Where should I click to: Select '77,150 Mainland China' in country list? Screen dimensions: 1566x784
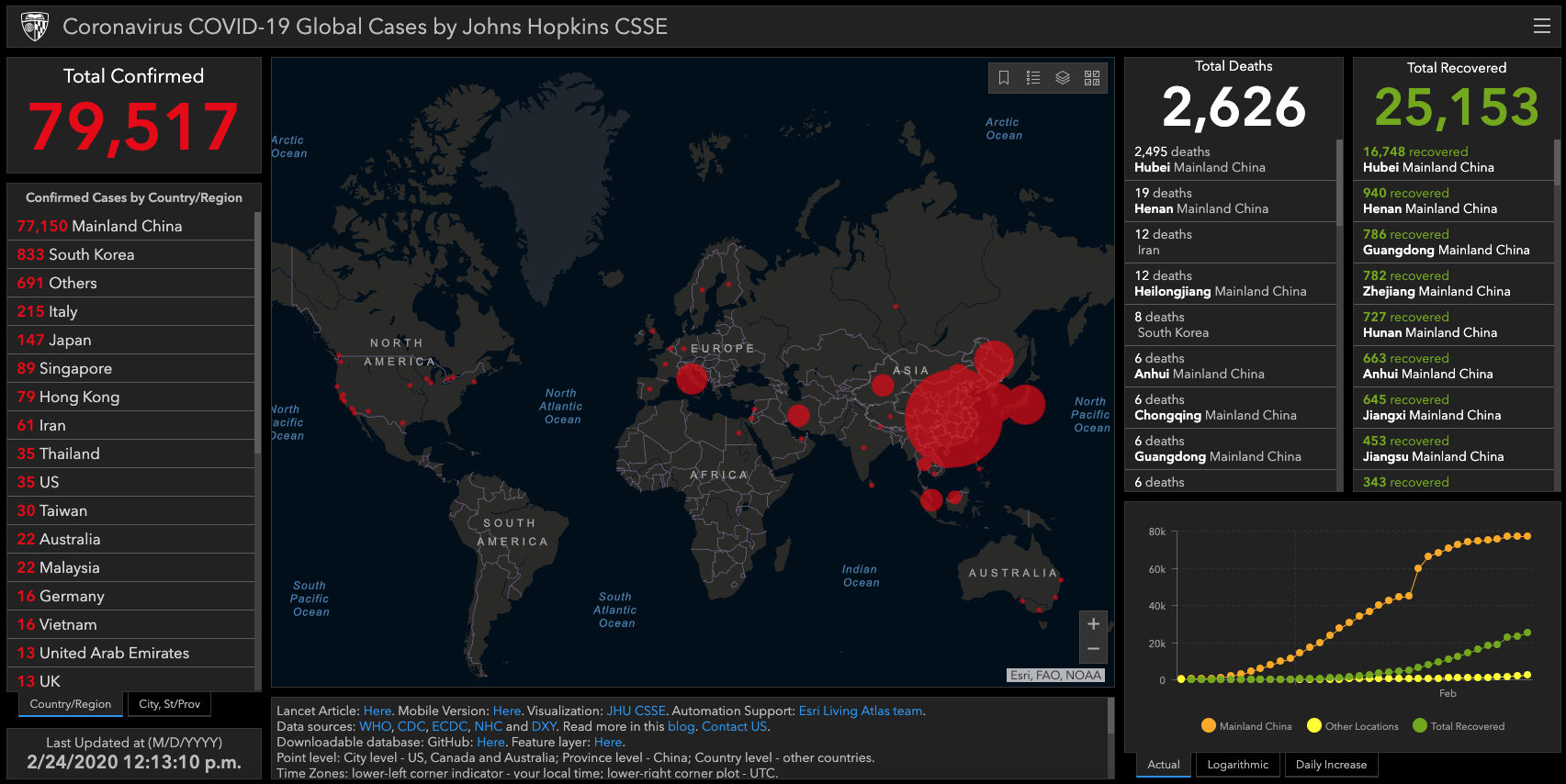pyautogui.click(x=130, y=226)
